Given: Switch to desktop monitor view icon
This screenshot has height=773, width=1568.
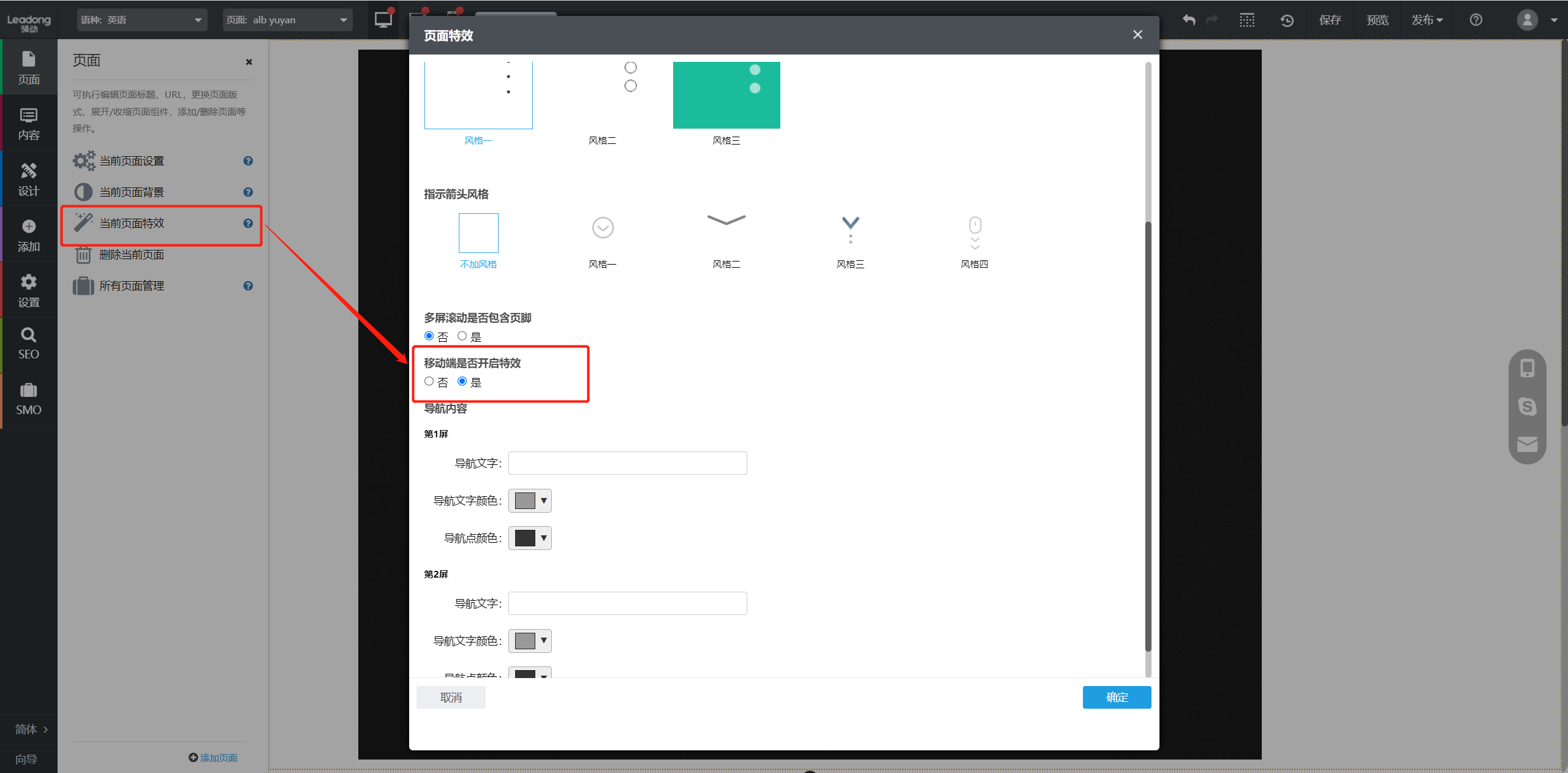Looking at the screenshot, I should click(383, 20).
